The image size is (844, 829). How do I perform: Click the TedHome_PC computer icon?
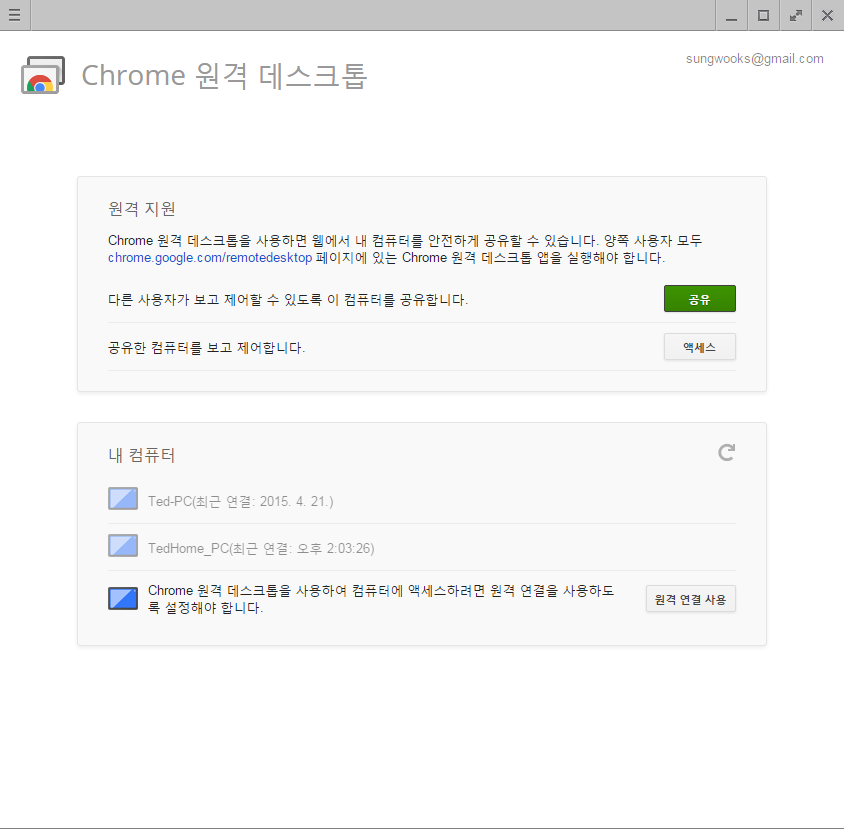[x=123, y=545]
